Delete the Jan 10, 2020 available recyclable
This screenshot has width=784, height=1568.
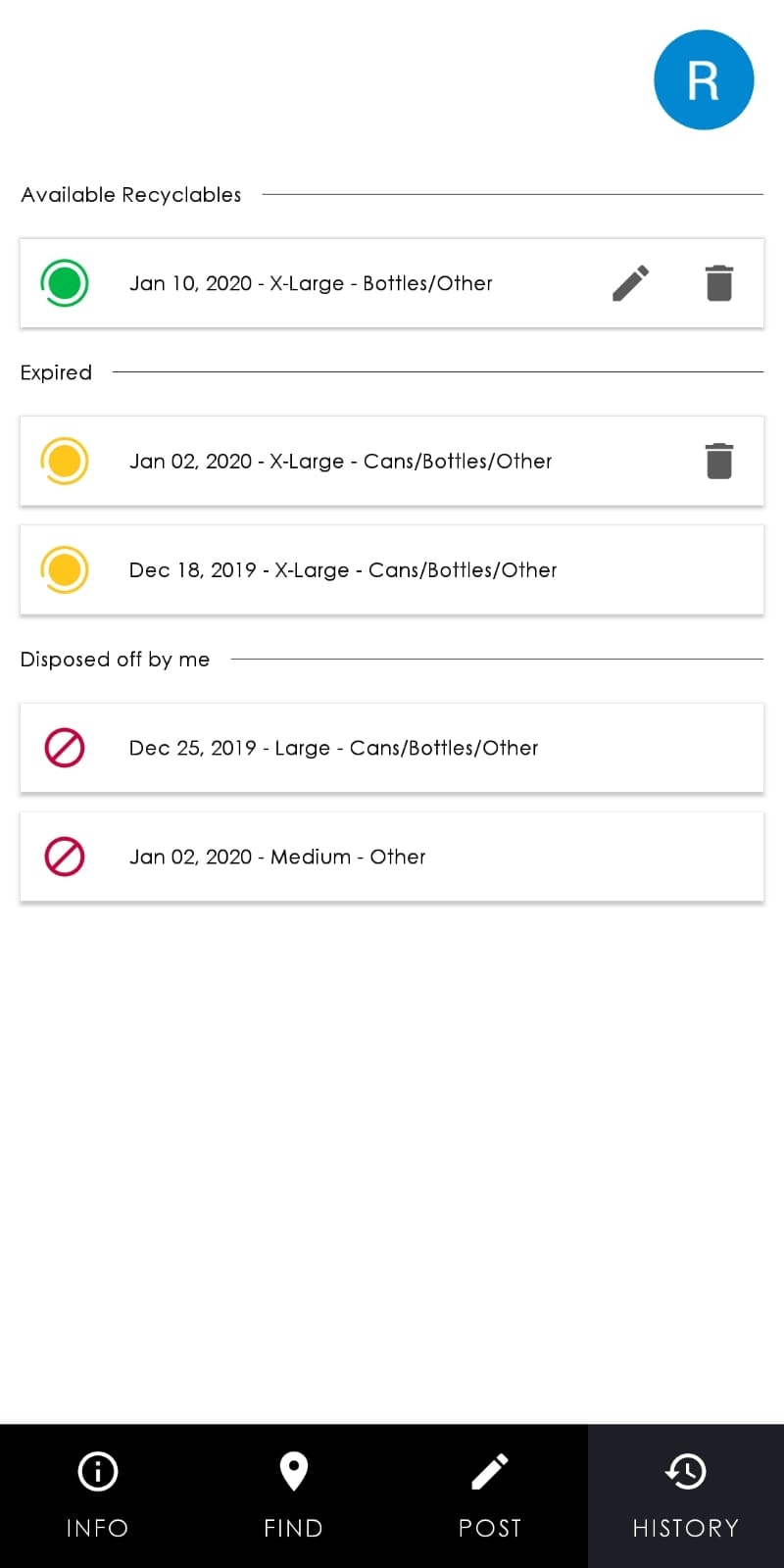(719, 283)
